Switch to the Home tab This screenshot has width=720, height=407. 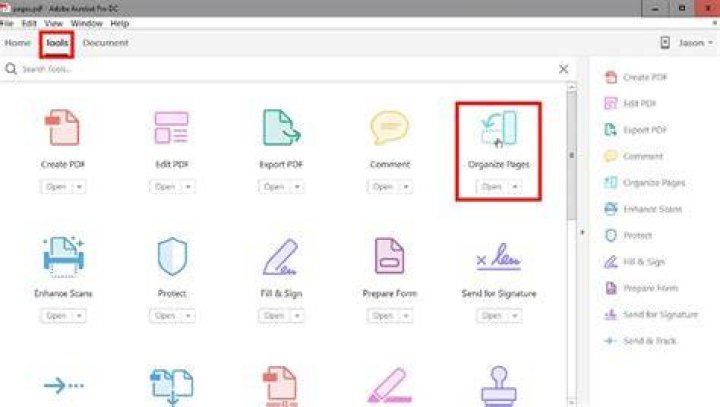point(18,43)
